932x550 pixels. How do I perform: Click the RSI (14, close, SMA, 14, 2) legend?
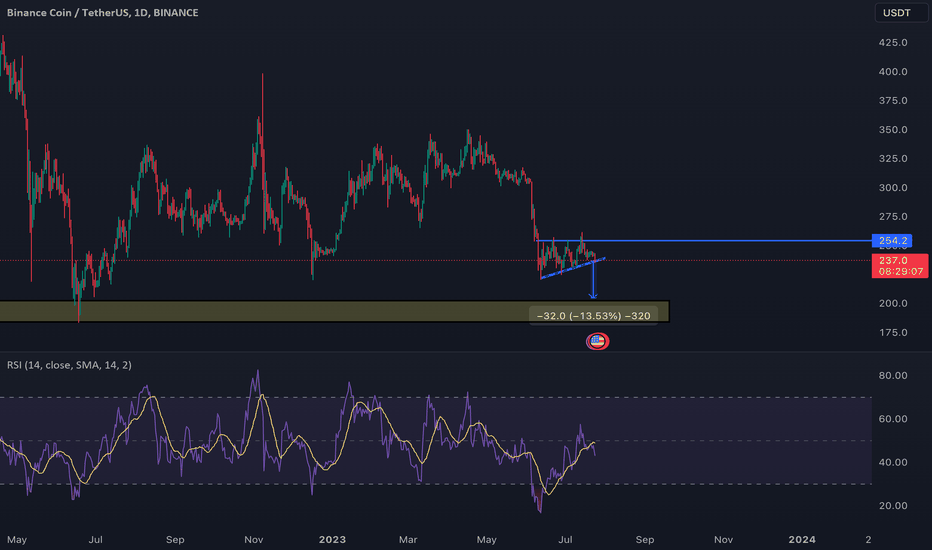[70, 365]
